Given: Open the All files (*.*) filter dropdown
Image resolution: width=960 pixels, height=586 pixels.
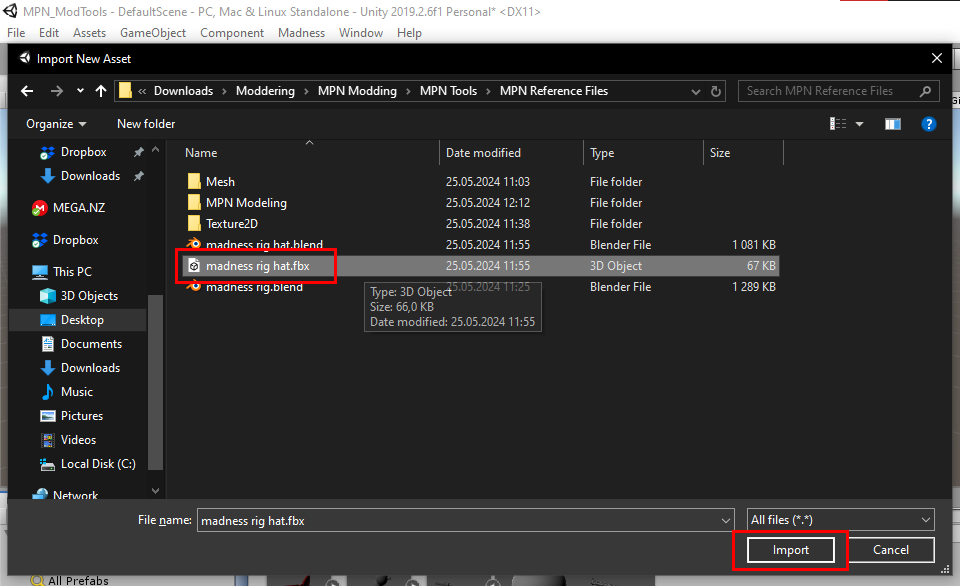Looking at the screenshot, I should 841,520.
